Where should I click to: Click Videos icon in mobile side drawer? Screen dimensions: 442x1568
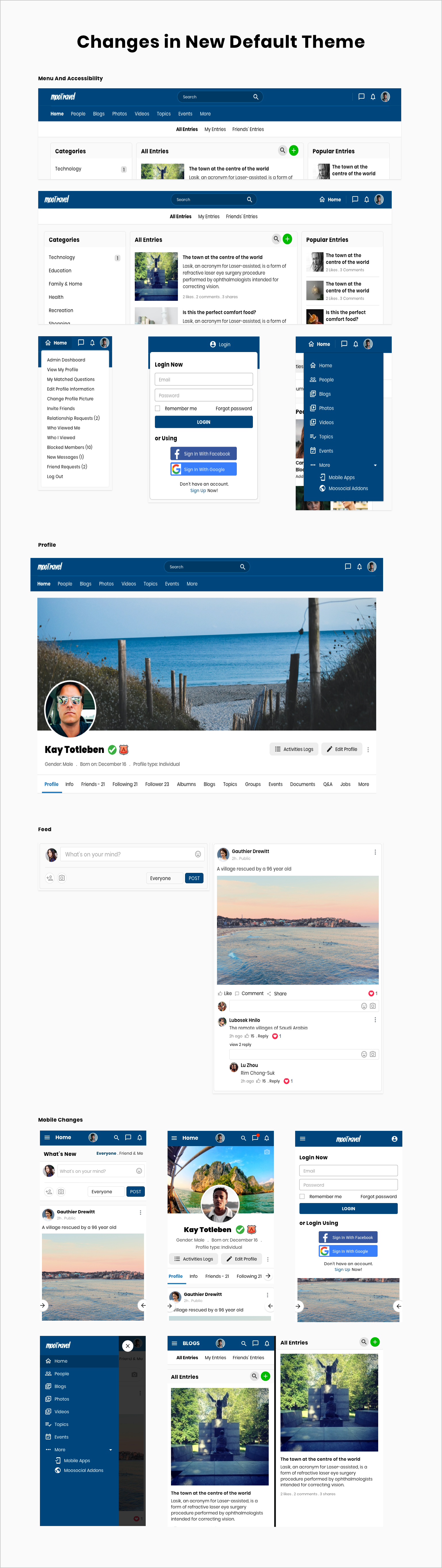[48, 1412]
